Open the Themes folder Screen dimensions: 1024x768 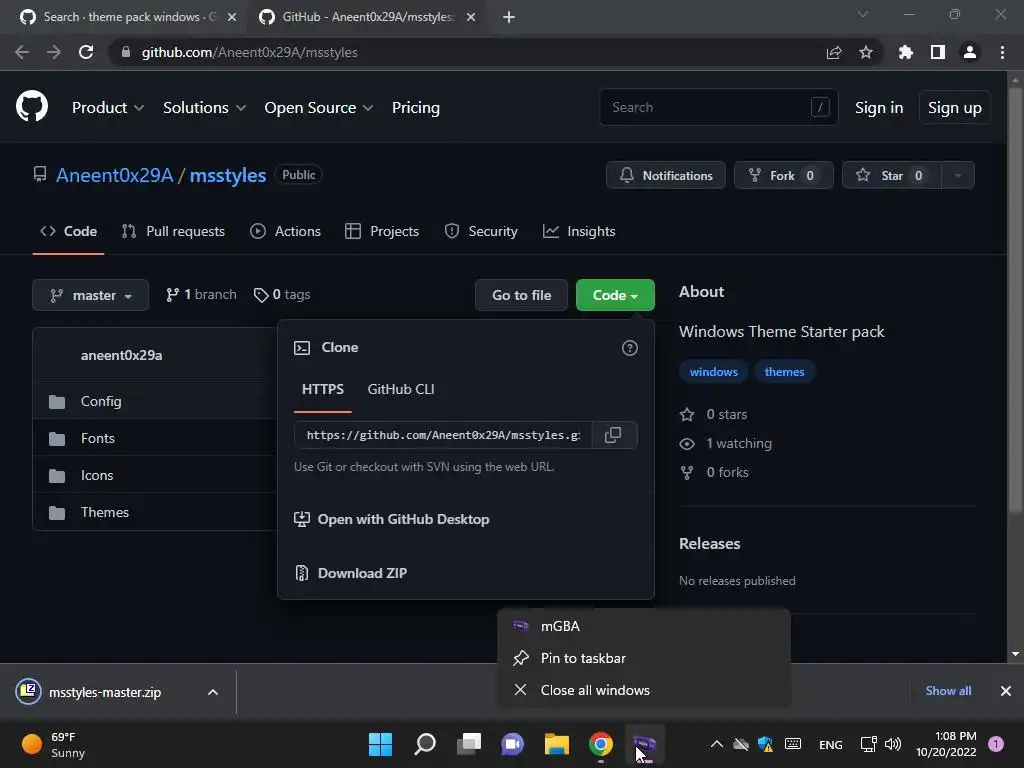(104, 513)
